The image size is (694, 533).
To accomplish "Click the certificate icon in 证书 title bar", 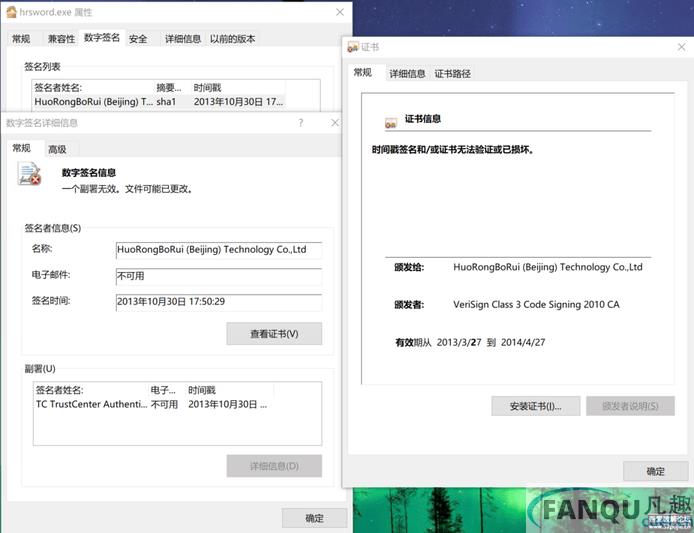I will pyautogui.click(x=353, y=47).
